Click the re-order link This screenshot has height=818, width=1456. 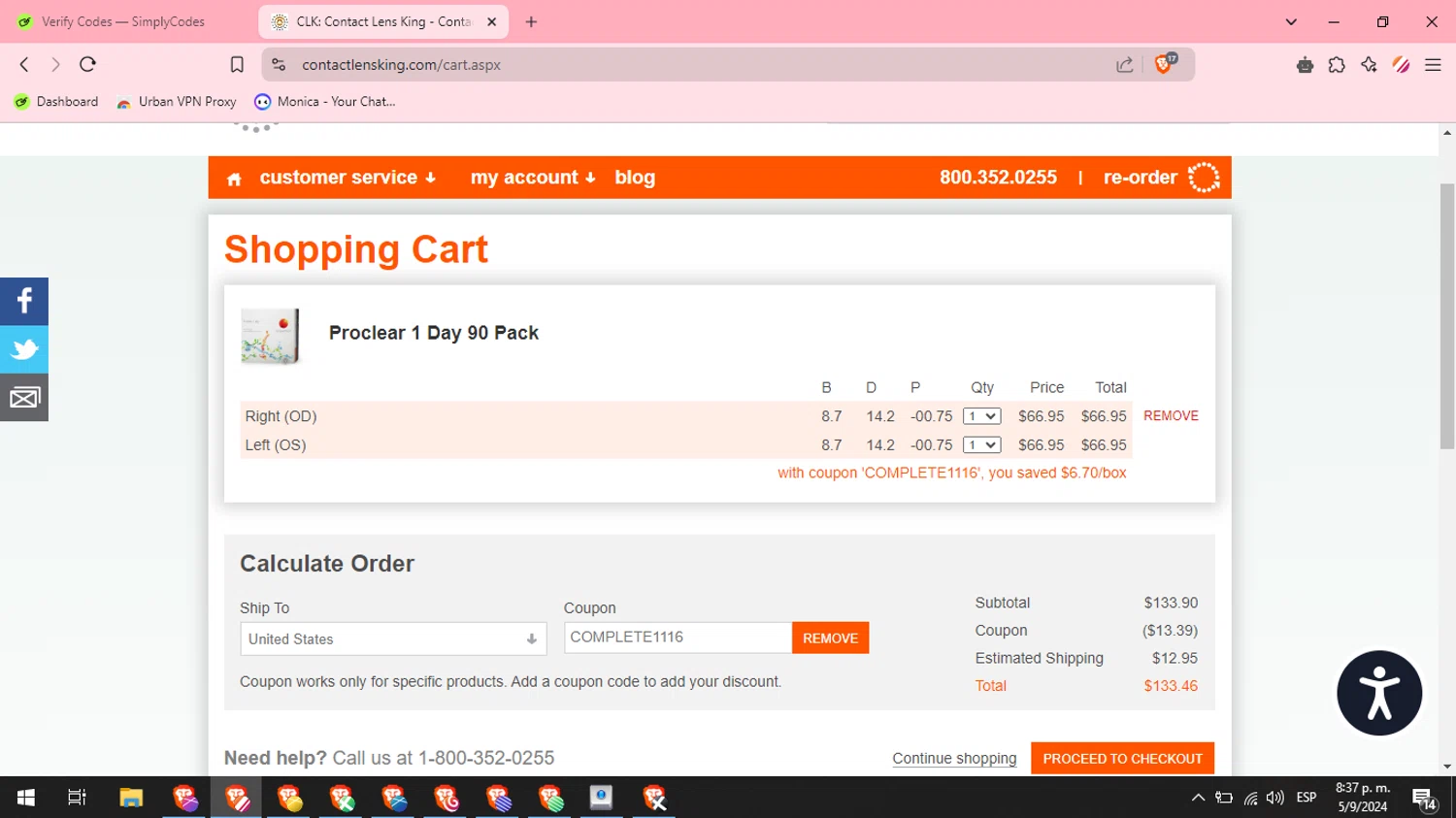[x=1141, y=178]
